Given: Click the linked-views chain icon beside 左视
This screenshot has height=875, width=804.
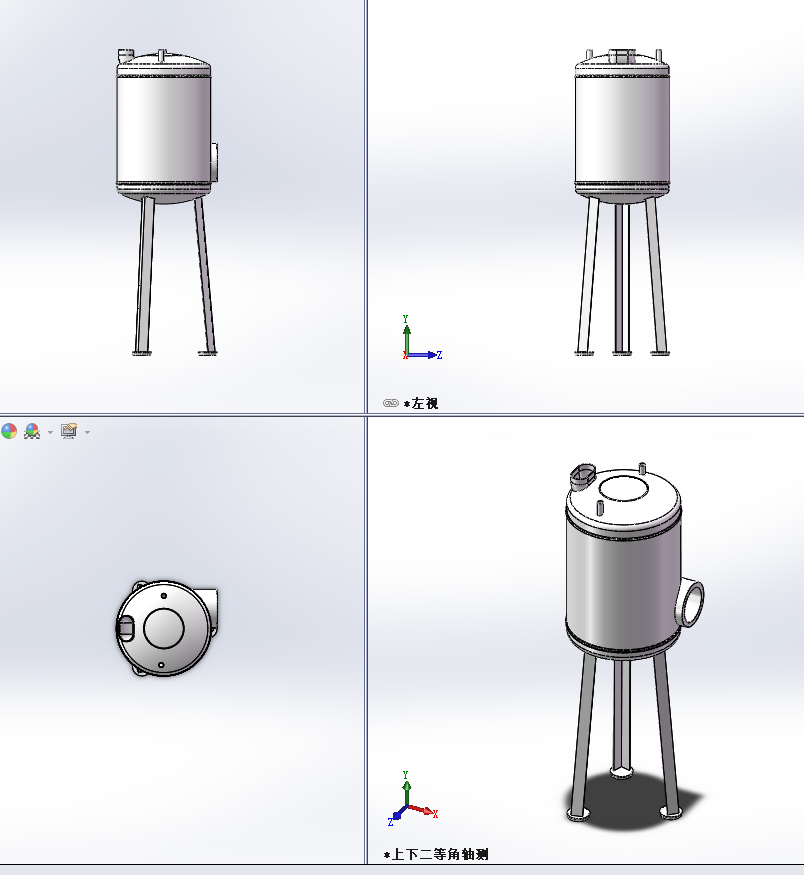Looking at the screenshot, I should [391, 403].
